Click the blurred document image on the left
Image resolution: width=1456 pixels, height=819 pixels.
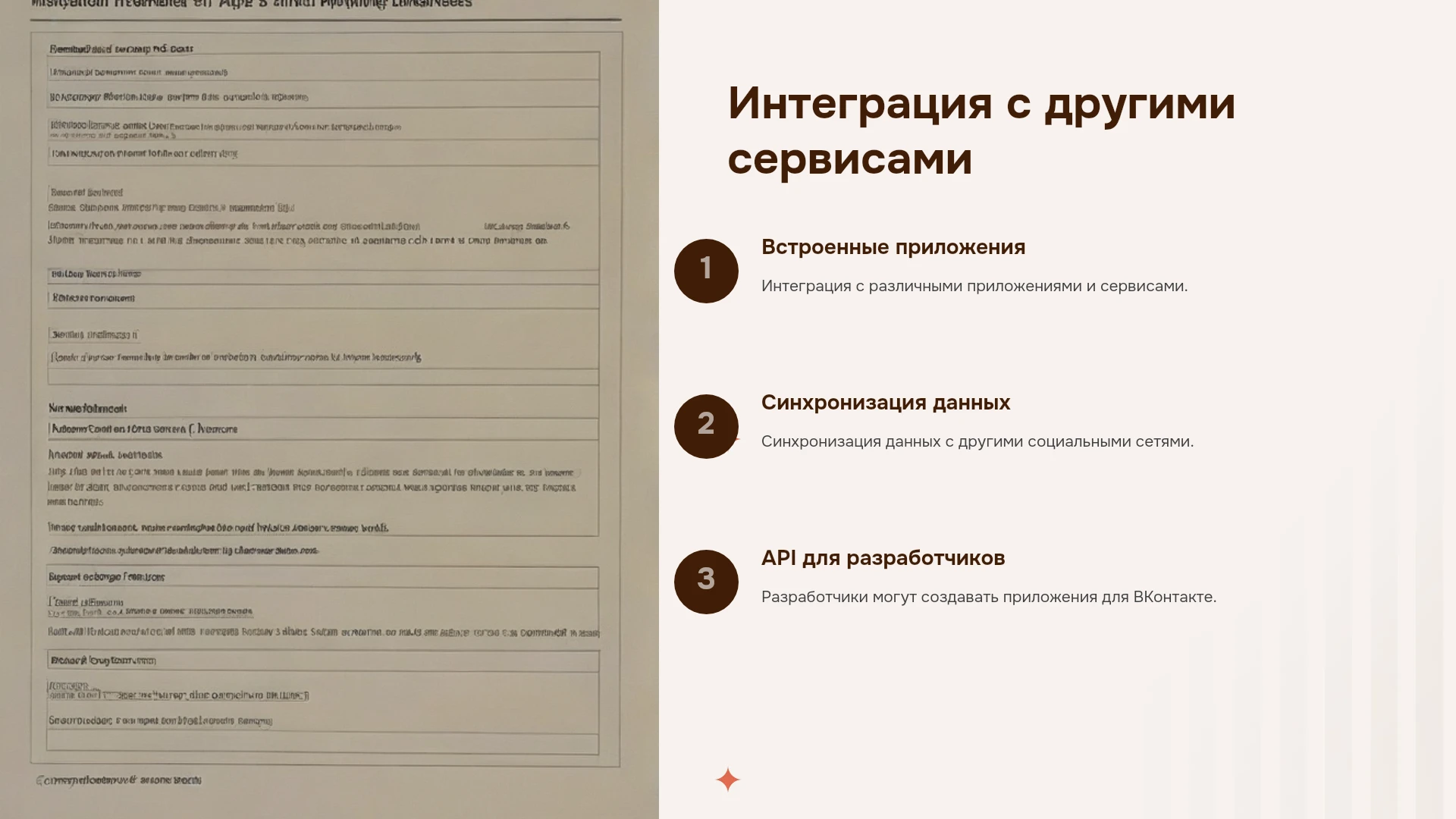(329, 409)
